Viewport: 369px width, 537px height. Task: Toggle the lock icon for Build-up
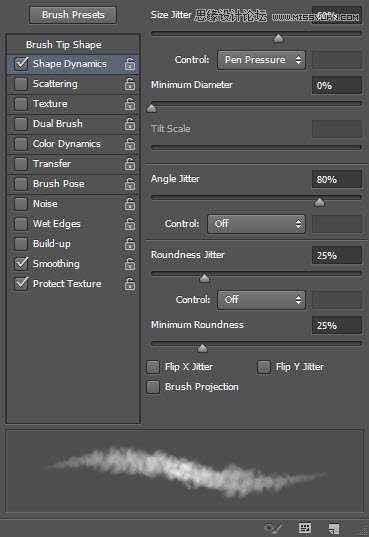[x=130, y=244]
